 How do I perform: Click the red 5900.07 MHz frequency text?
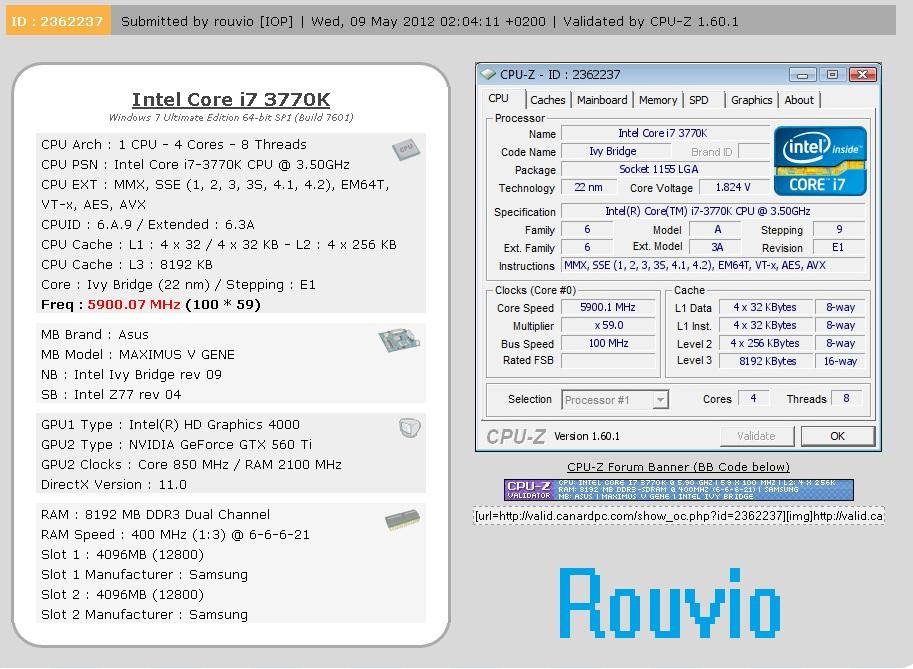click(x=134, y=305)
